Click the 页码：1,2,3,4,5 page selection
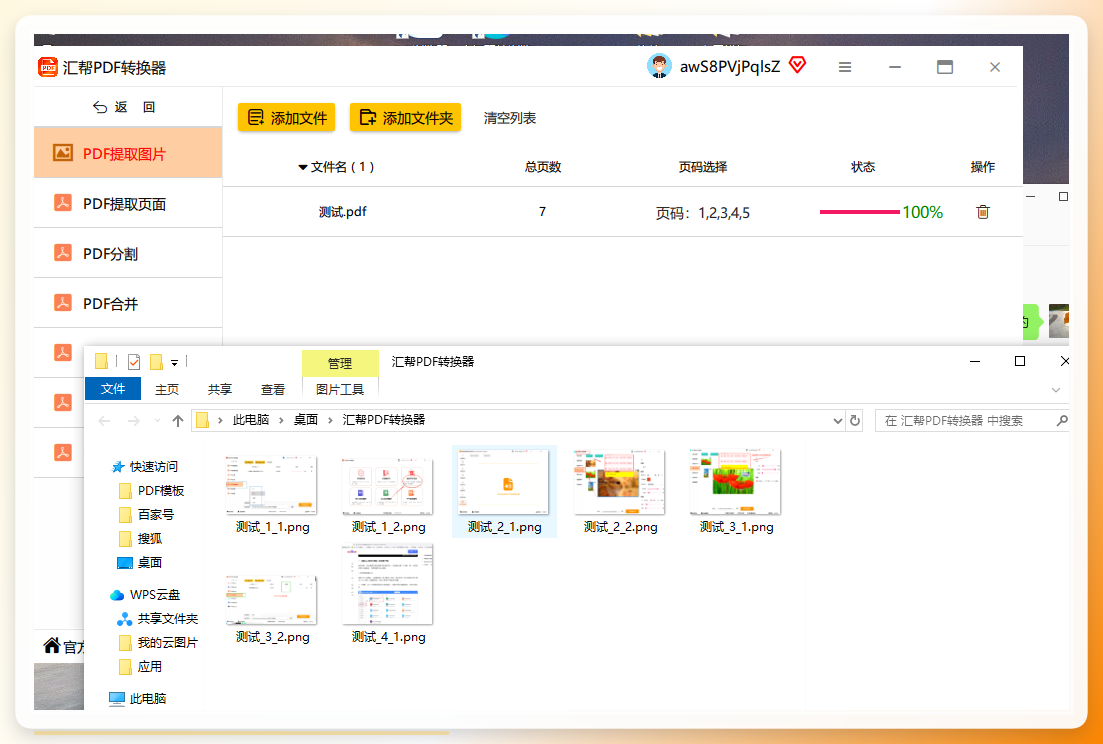 (x=703, y=212)
